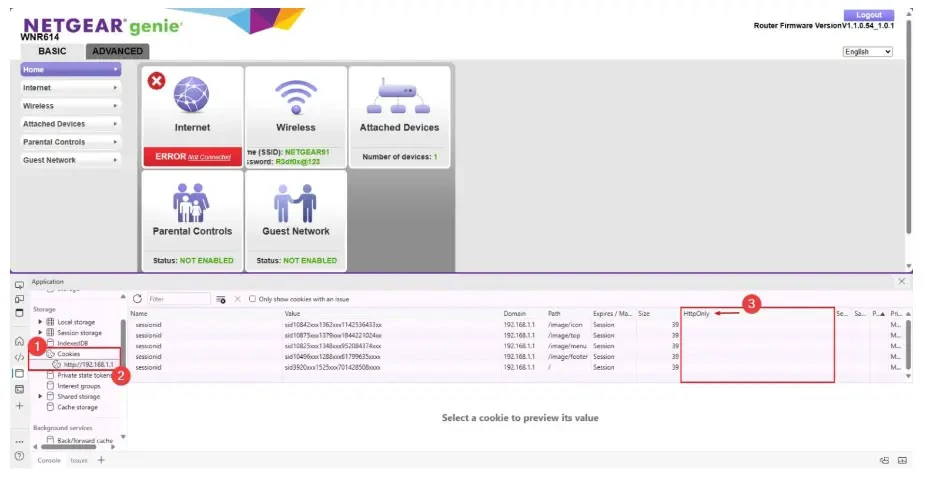
Task: Open the English language dropdown
Action: (x=866, y=52)
